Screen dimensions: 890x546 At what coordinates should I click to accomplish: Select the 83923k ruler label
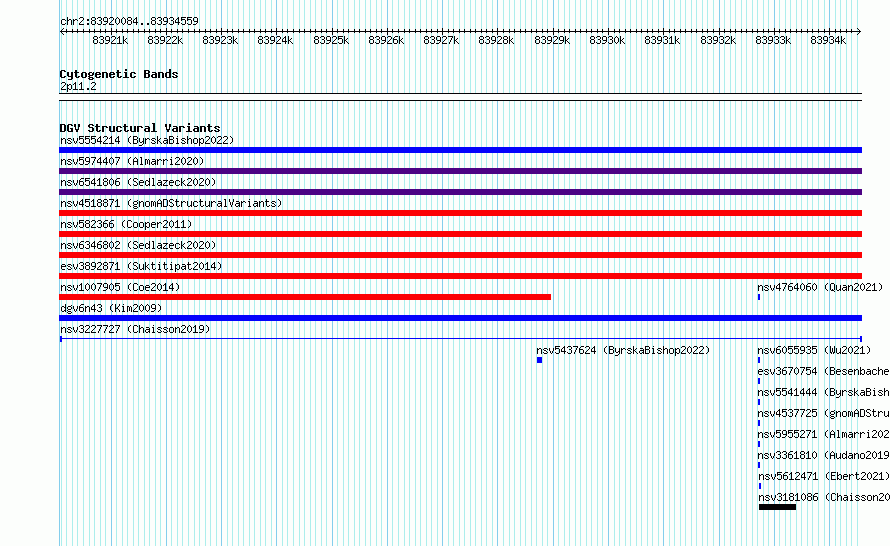tap(220, 40)
